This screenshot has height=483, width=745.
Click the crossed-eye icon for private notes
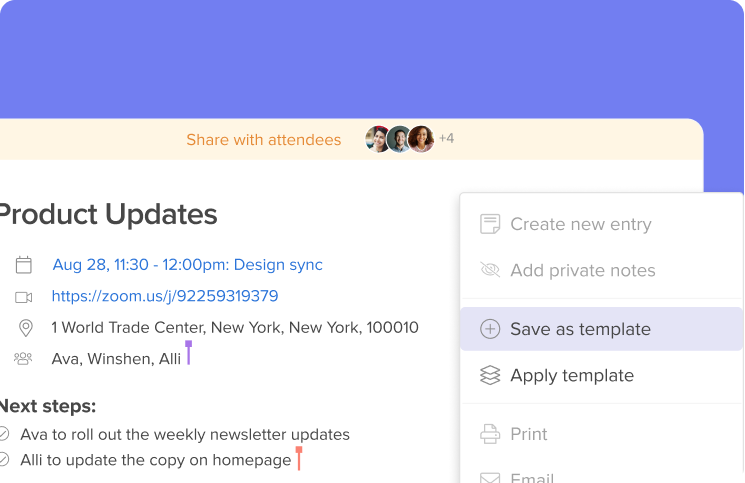click(x=490, y=270)
